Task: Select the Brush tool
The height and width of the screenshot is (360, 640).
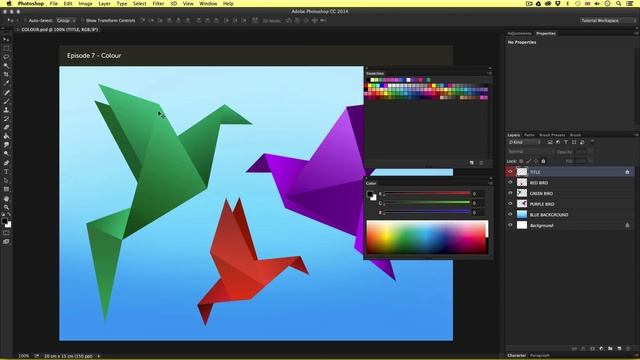Action: pyautogui.click(x=6, y=101)
